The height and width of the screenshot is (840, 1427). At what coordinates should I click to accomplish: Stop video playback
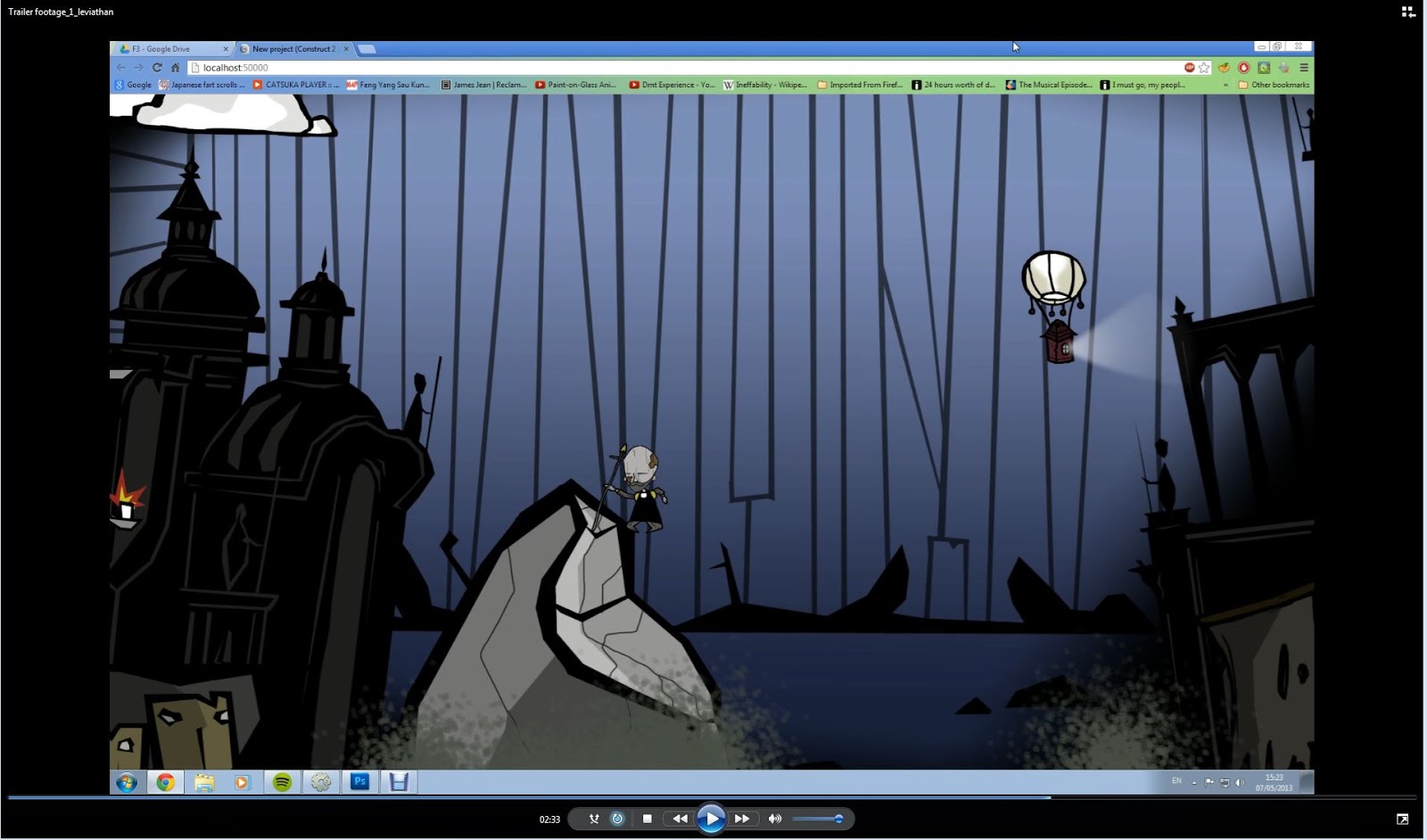[x=648, y=819]
